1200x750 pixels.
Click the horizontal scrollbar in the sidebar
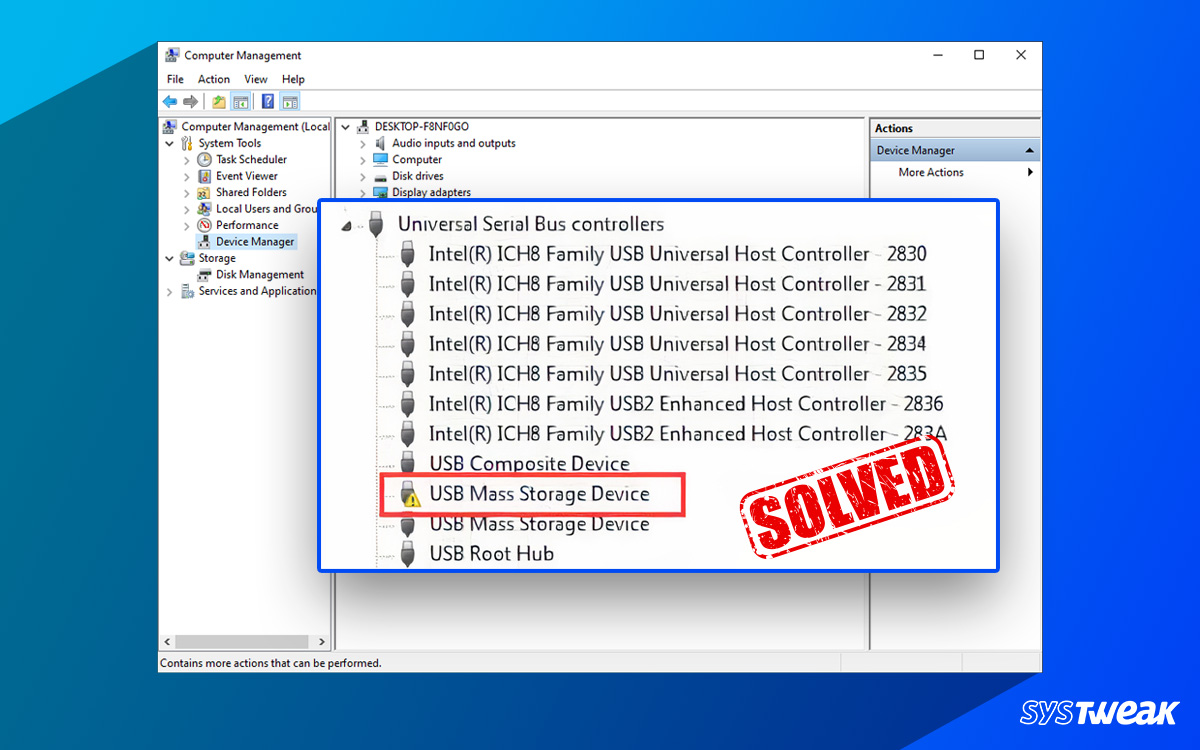click(x=244, y=641)
